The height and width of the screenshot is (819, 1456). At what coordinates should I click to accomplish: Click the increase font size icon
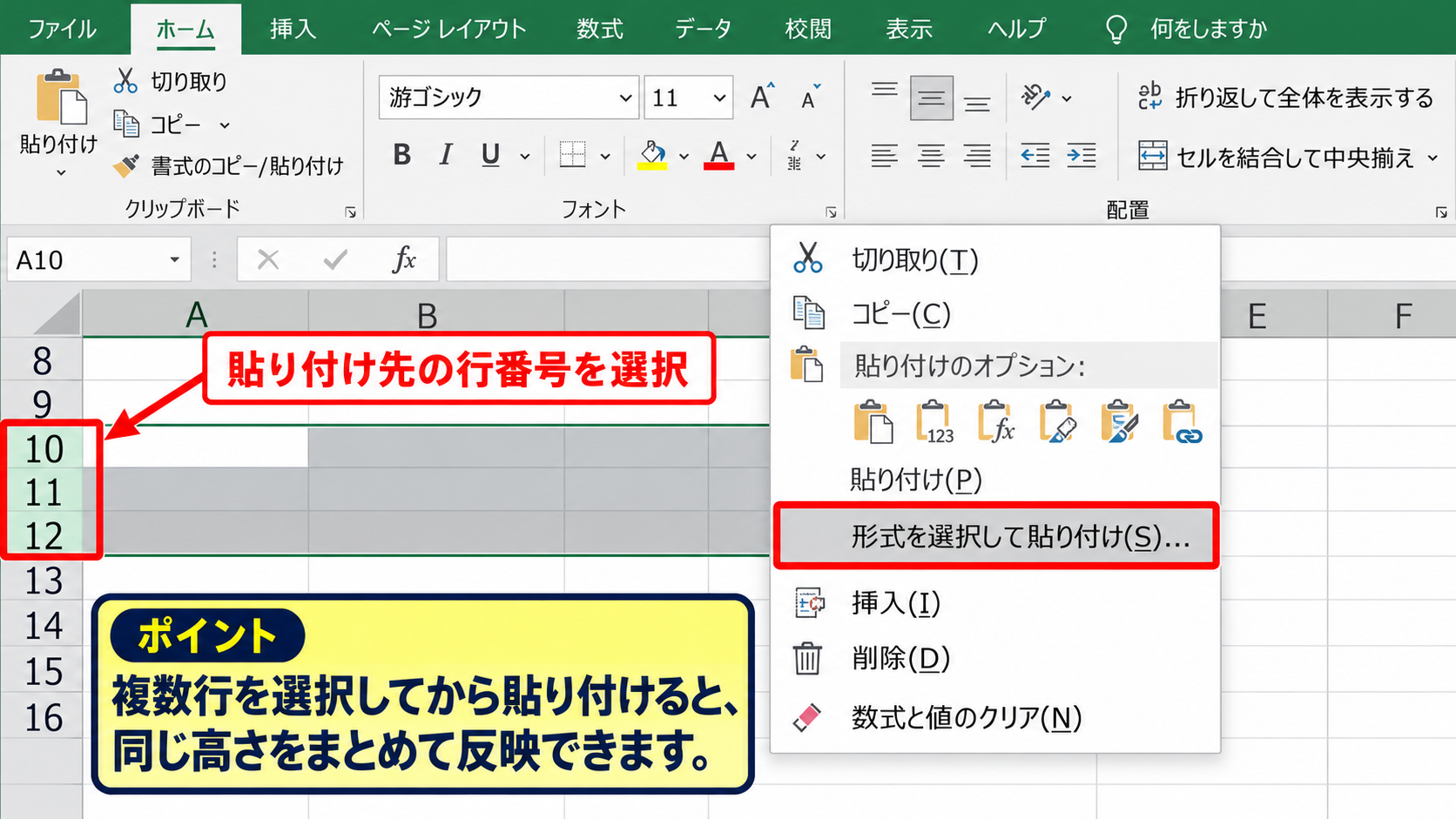point(762,97)
